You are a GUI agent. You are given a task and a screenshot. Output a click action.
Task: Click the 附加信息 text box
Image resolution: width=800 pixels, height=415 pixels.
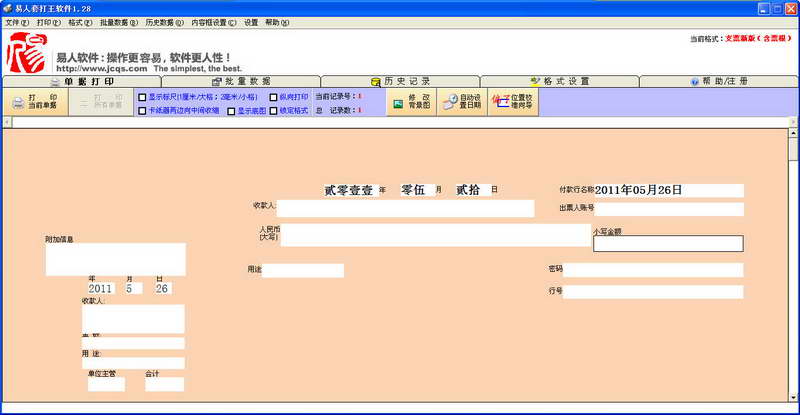[116, 259]
